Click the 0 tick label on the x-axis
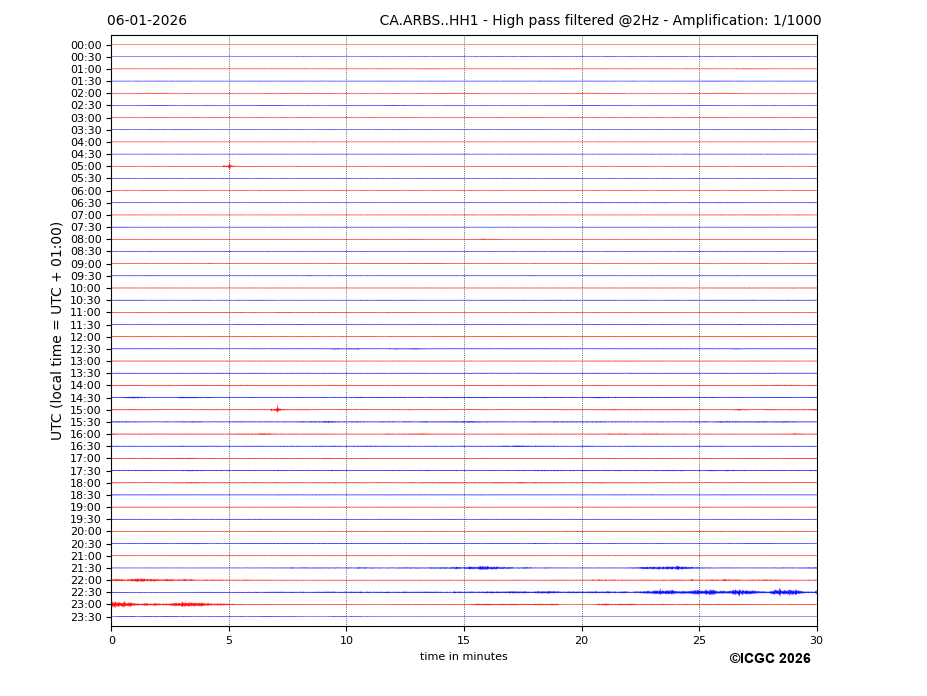The height and width of the screenshot is (696, 927). click(x=112, y=640)
